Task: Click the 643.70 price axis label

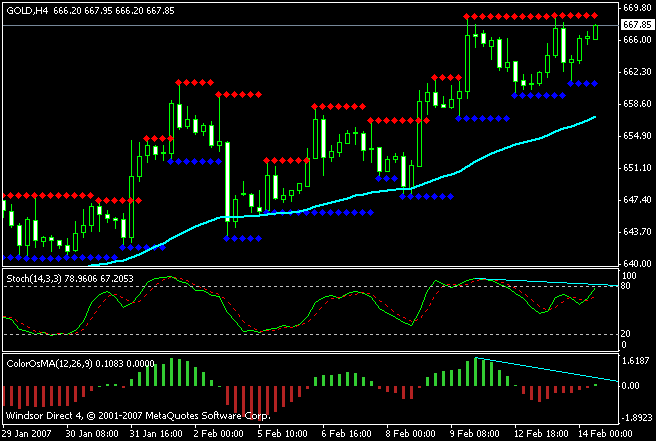Action: 637,232
